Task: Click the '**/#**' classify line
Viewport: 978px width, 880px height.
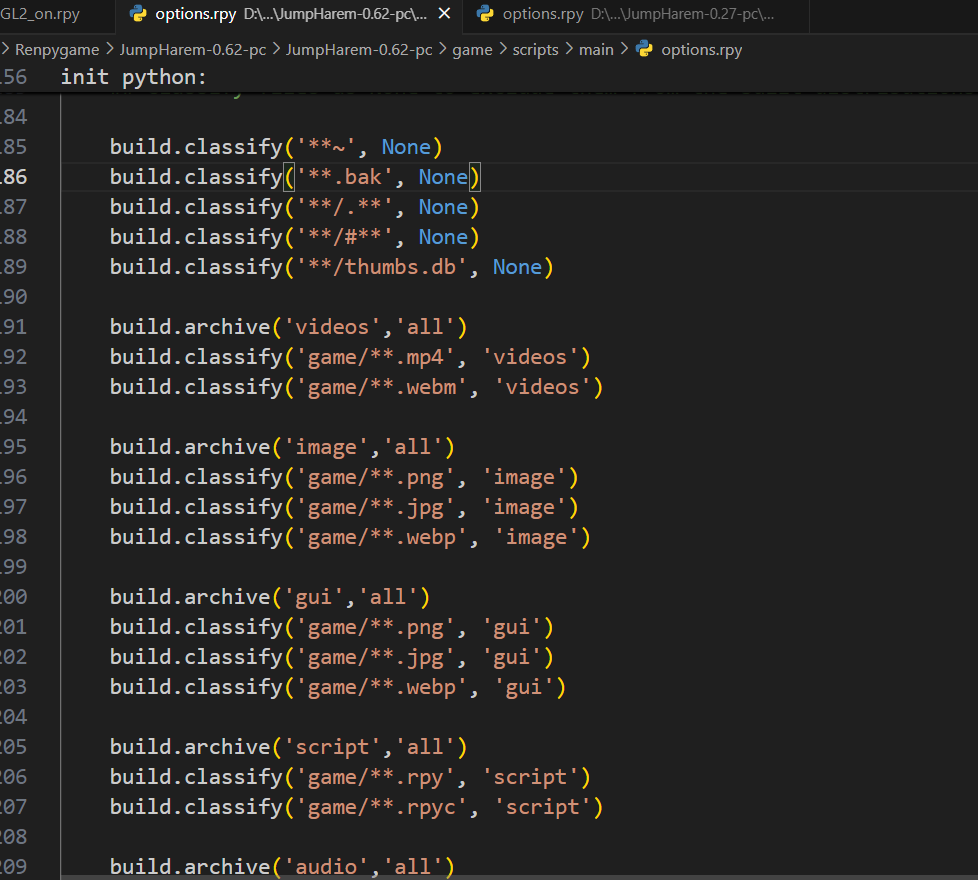Action: [295, 237]
